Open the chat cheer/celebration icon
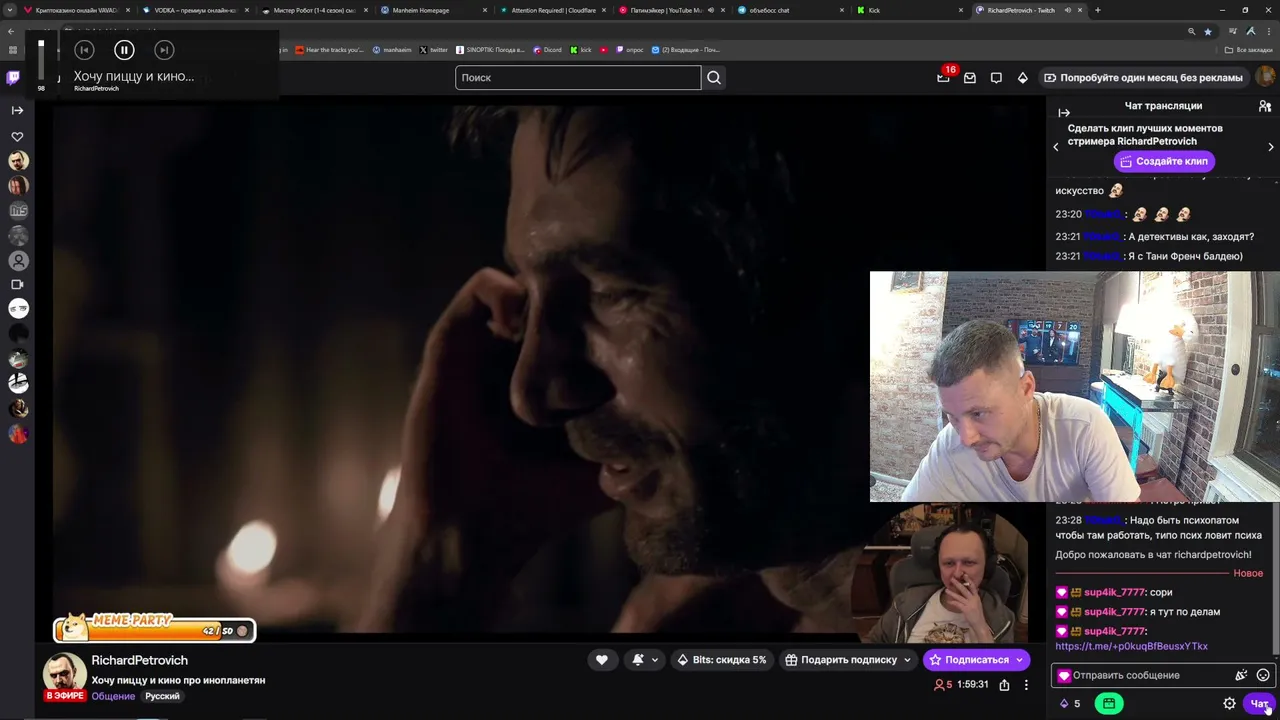 [x=1241, y=675]
